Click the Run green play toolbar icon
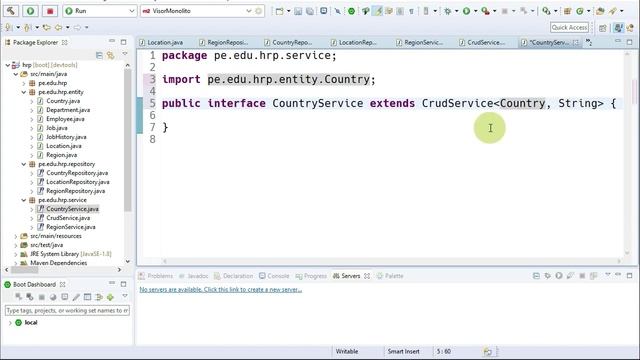 [x=467, y=11]
